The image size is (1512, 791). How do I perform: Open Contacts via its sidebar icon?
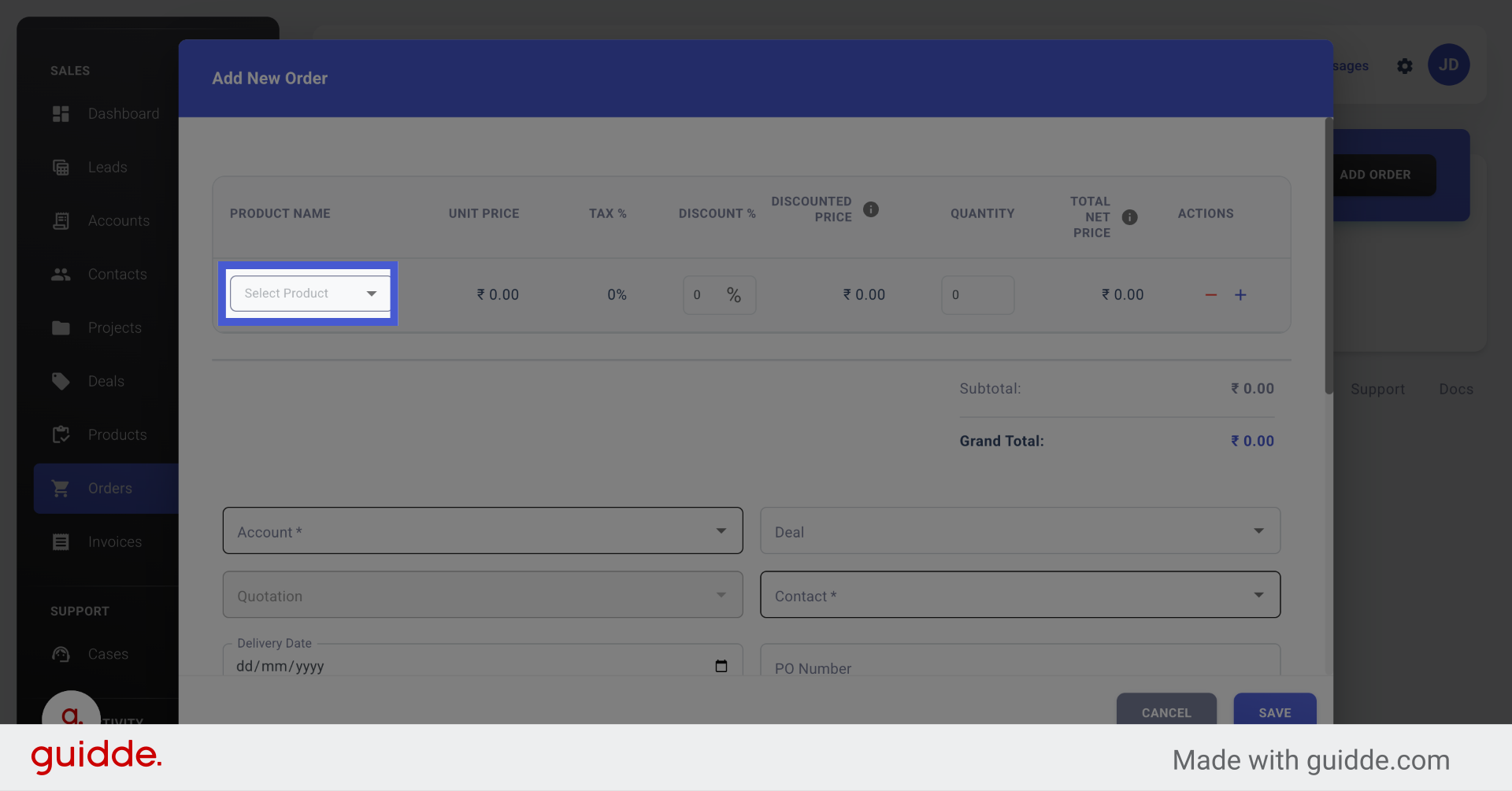61,274
